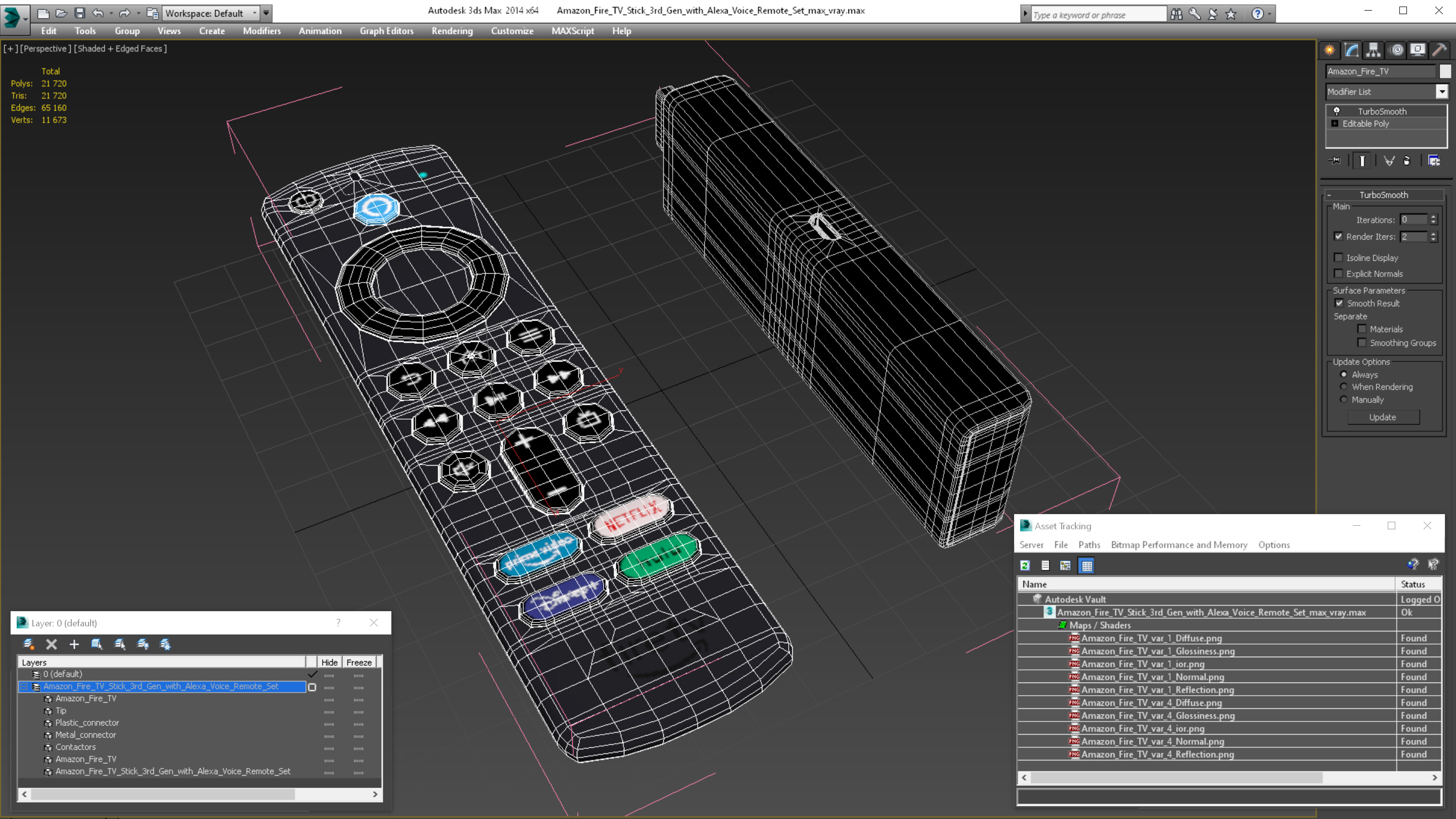Click New Scene icon in title toolbar
The height and width of the screenshot is (819, 1456).
click(x=43, y=13)
